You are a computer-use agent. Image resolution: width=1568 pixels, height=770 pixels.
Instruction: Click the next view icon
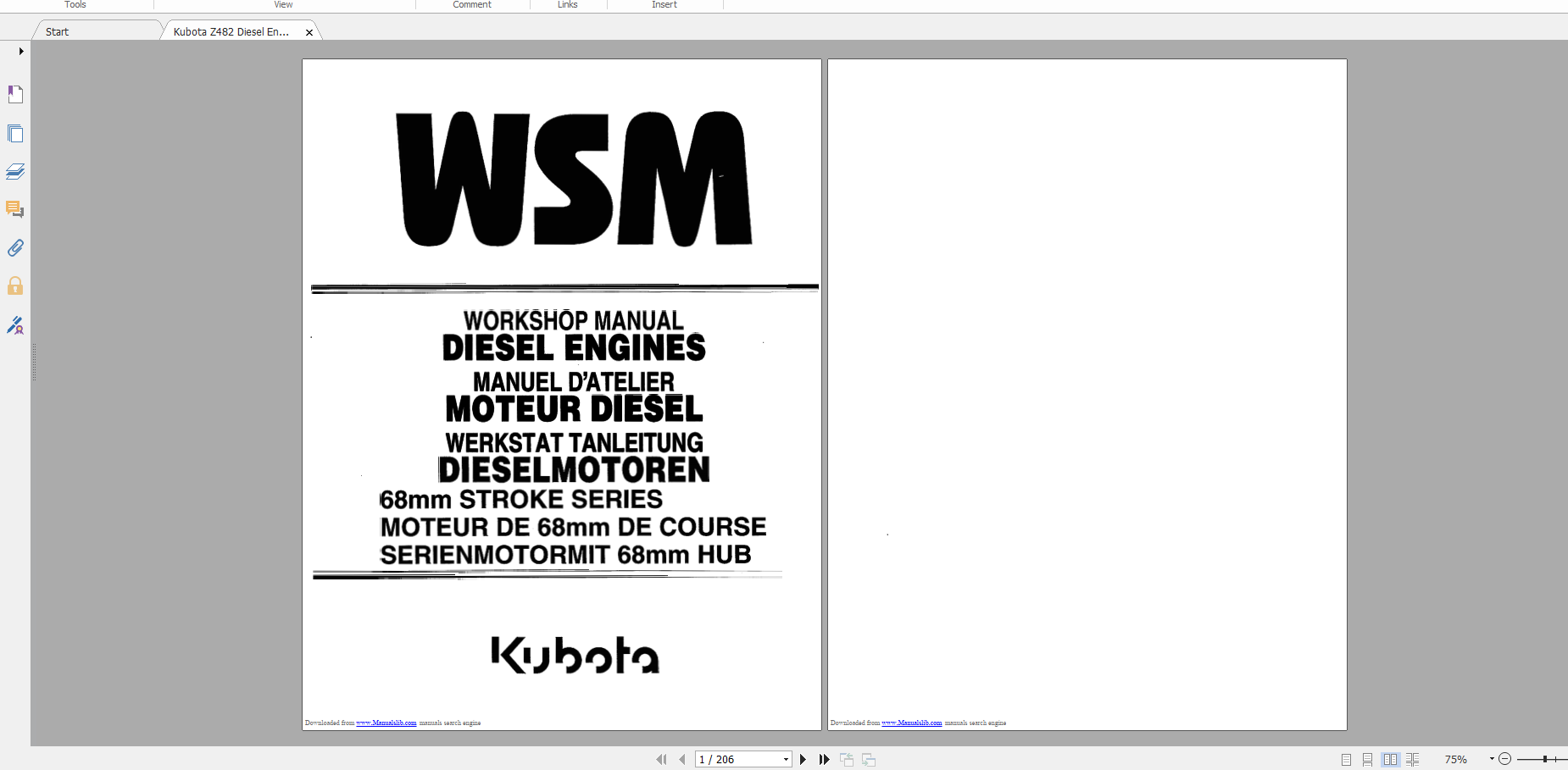(x=869, y=760)
